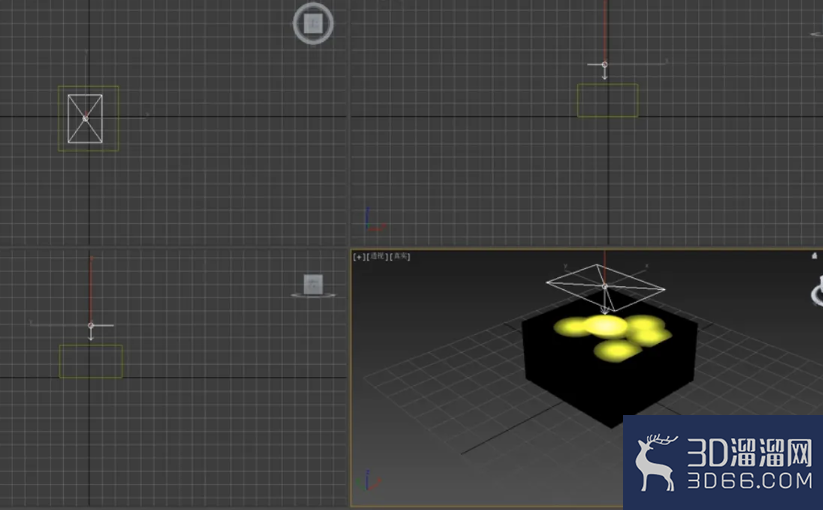Open the 透视 point-of-view viewport menu
823x510 pixels.
377,256
